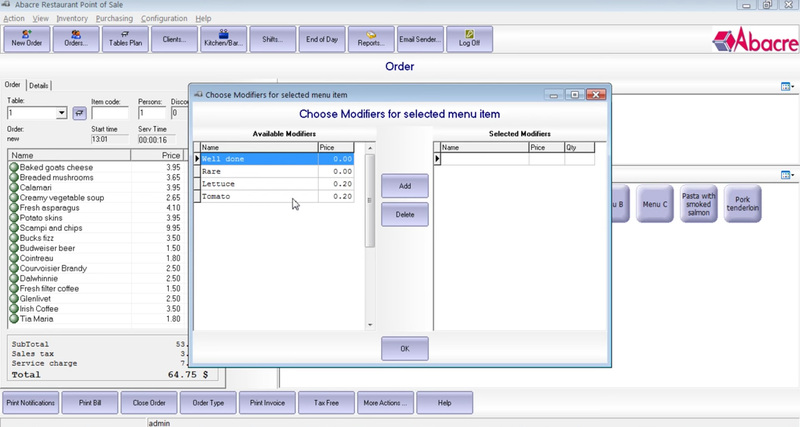Open the Tables Plan toolbar button
Image resolution: width=800 pixels, height=427 pixels.
click(125, 39)
